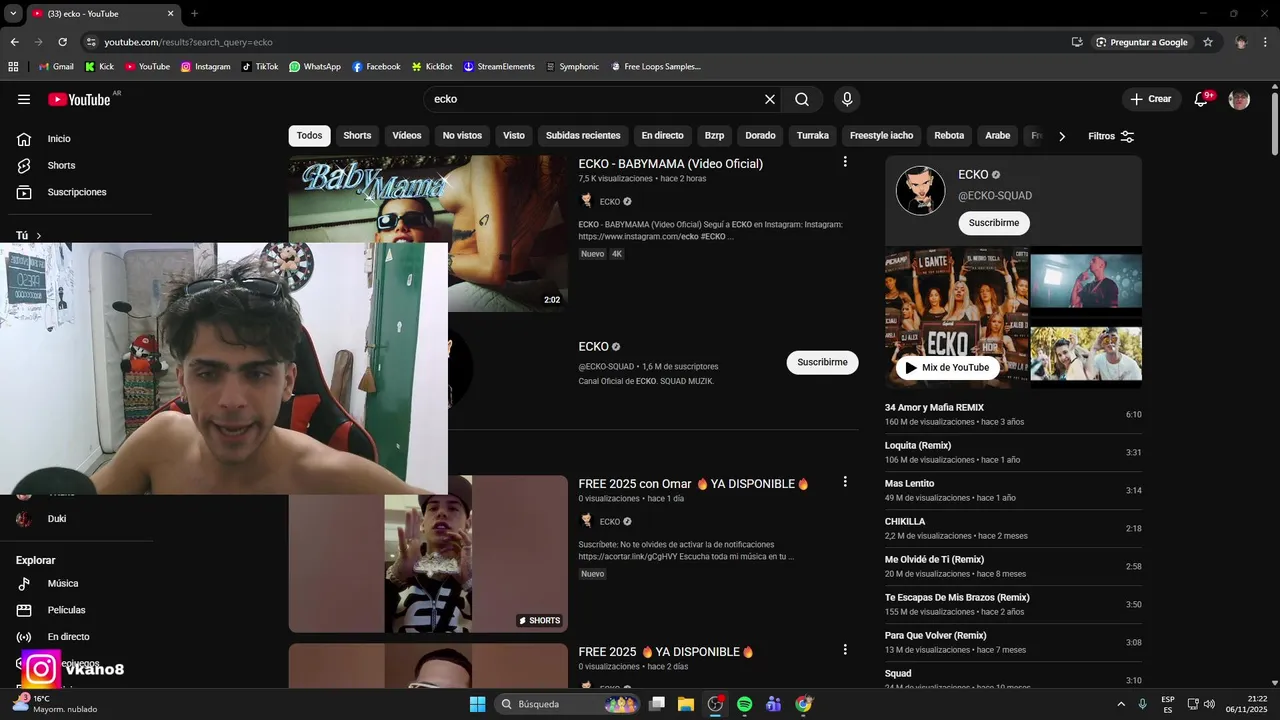1280x720 pixels.
Task: Open Suscripciones in sidebar
Action: tap(77, 192)
